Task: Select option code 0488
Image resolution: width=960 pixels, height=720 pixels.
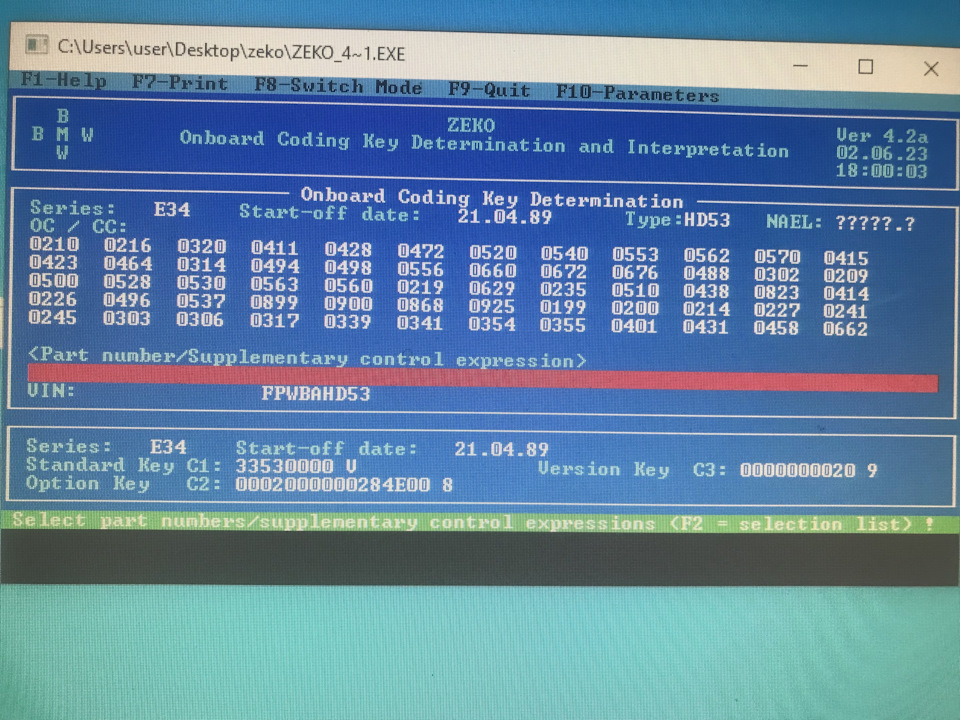Action: (x=707, y=274)
